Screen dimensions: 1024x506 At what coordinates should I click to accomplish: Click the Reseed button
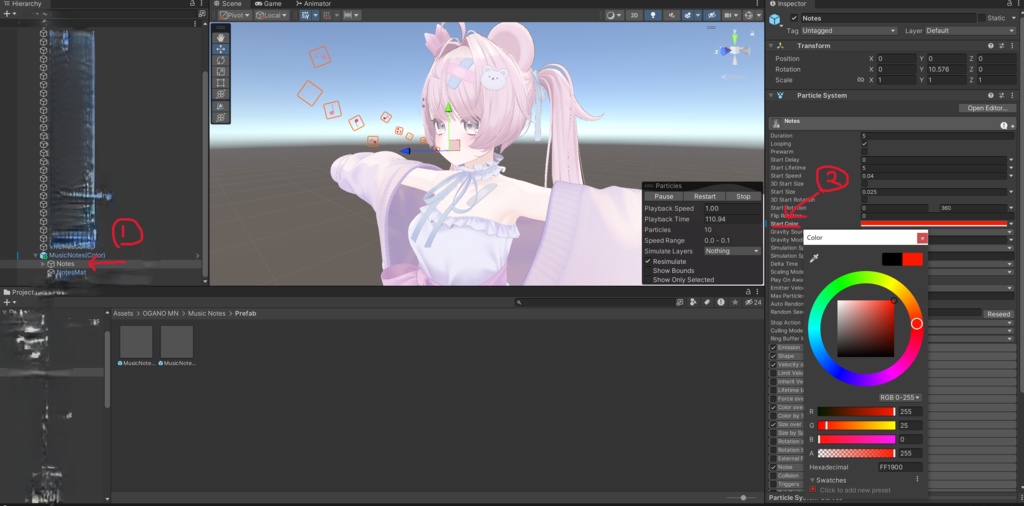998,314
